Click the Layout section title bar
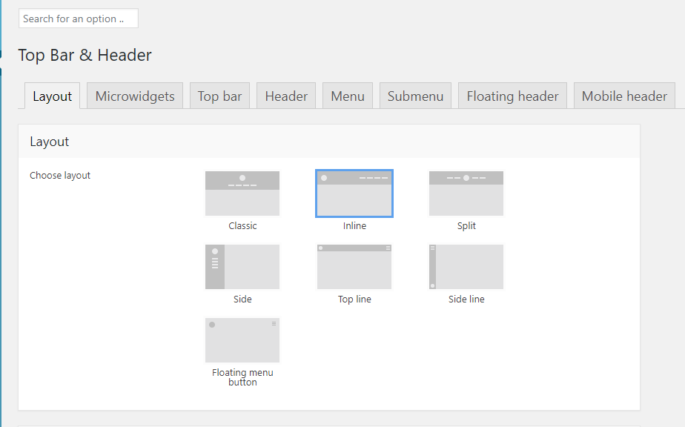 point(328,142)
